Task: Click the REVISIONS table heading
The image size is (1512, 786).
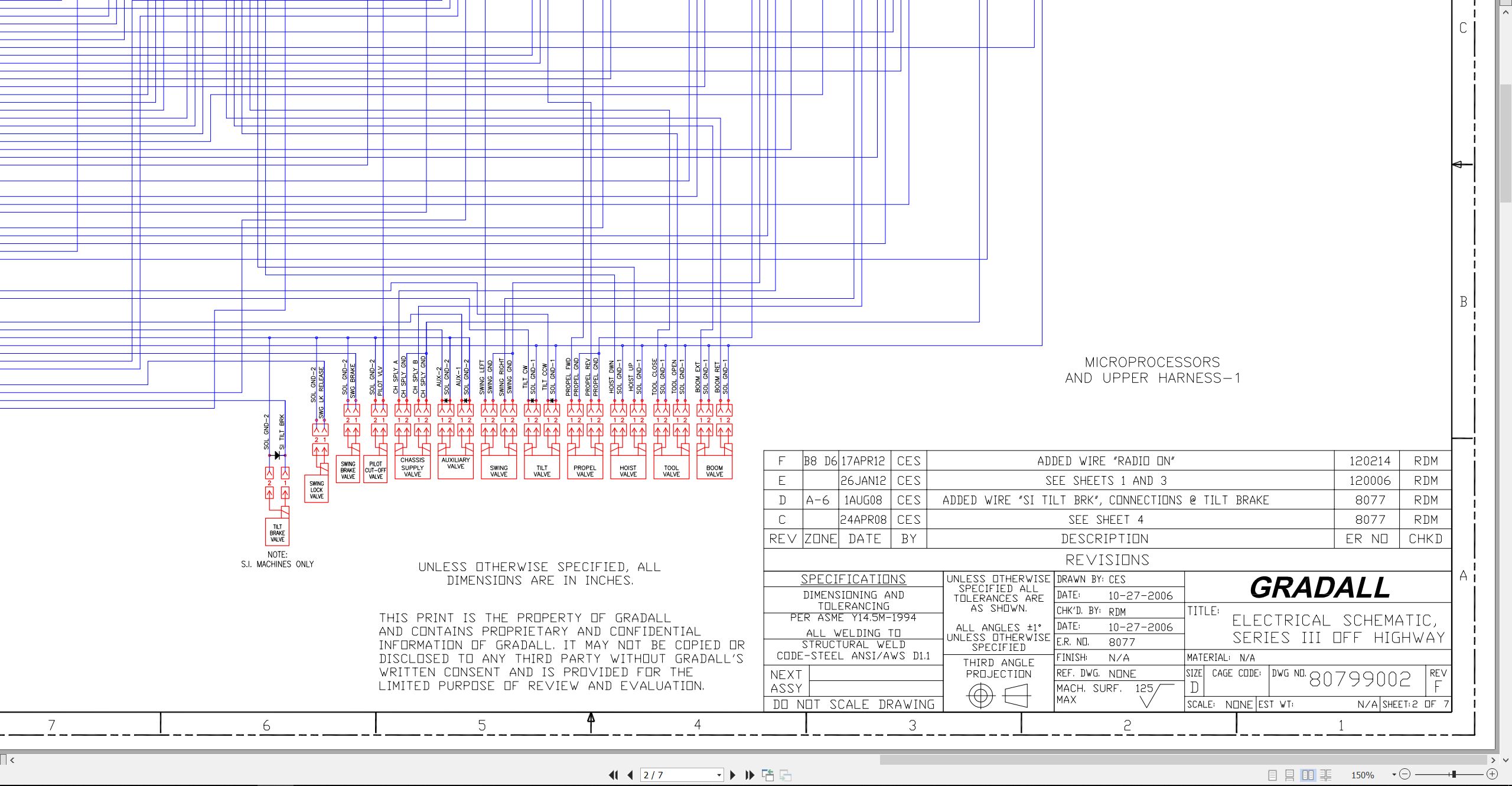Action: (1107, 560)
